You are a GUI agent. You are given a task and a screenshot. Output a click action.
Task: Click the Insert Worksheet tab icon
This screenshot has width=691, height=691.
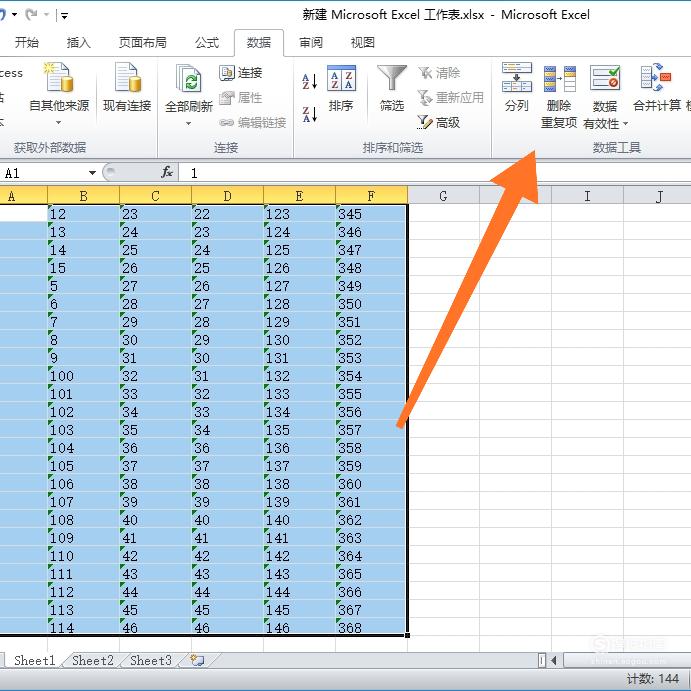(x=197, y=660)
